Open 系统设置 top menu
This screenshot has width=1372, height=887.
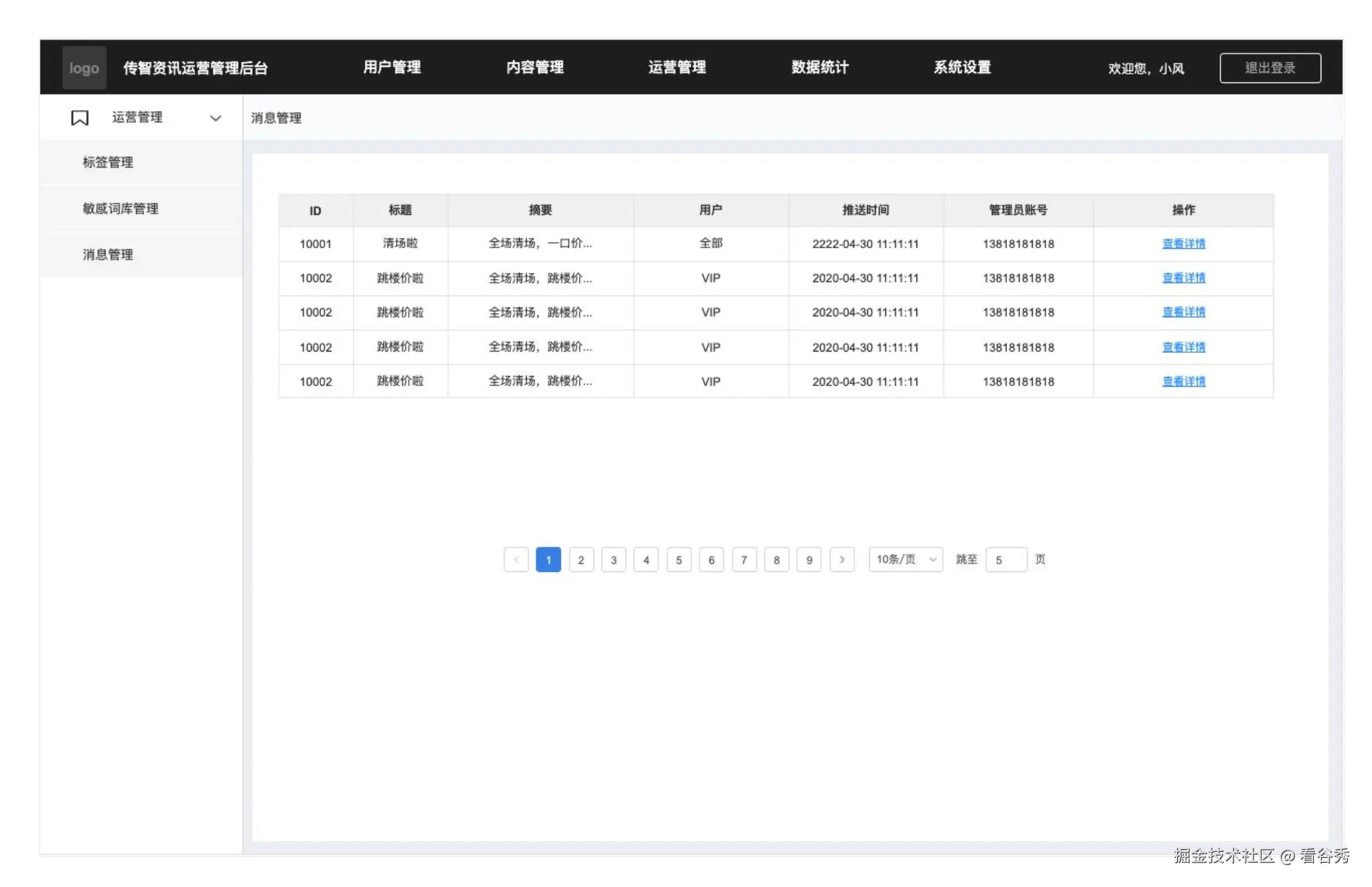tap(962, 68)
